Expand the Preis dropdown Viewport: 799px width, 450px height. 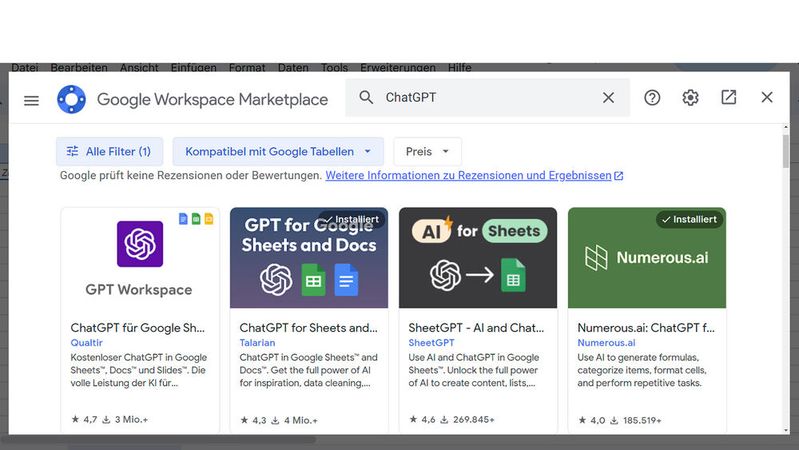[428, 151]
